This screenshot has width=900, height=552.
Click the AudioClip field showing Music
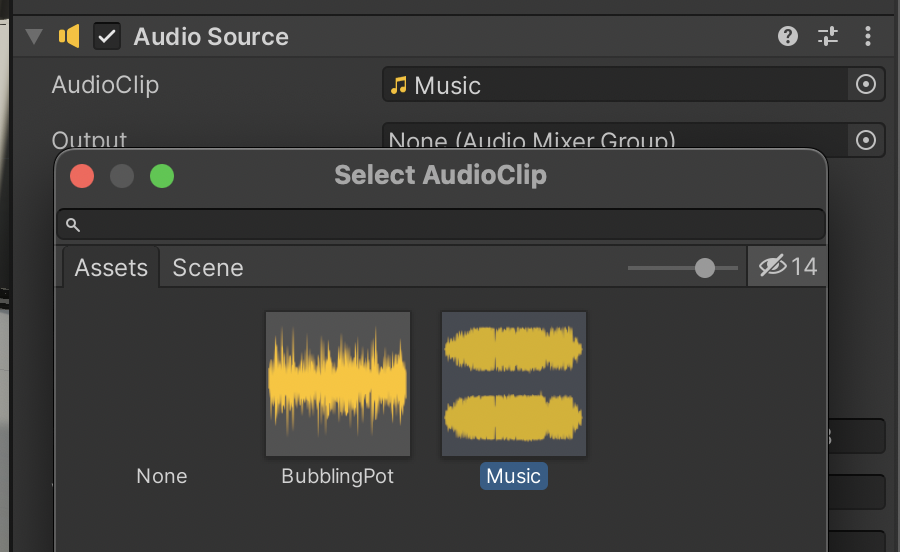[614, 85]
